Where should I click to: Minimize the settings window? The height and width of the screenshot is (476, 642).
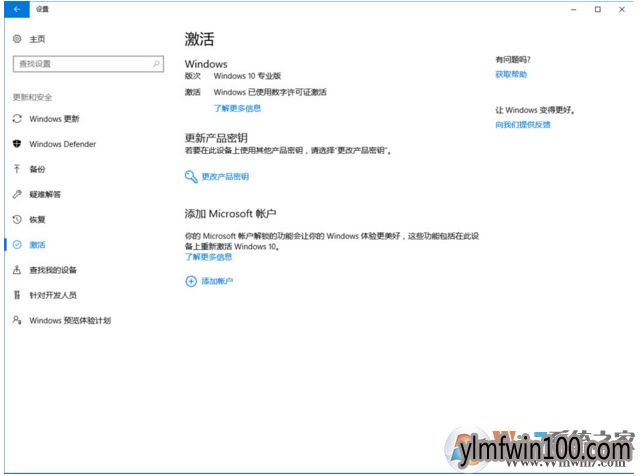pyautogui.click(x=574, y=9)
